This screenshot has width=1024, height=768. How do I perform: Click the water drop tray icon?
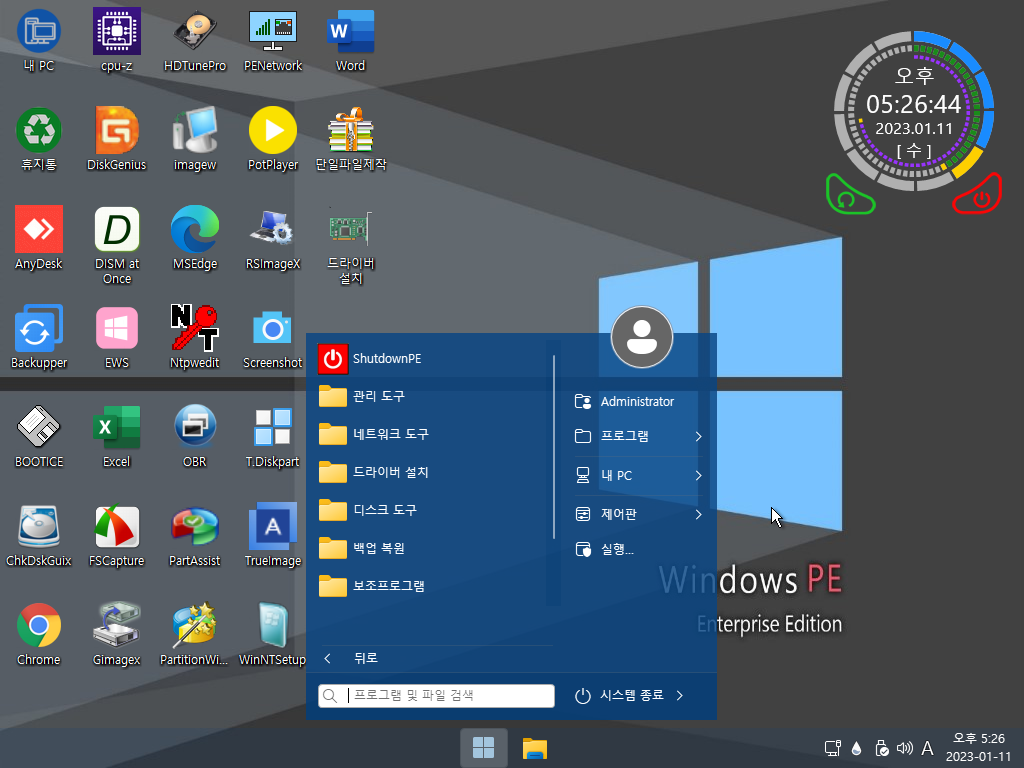(x=857, y=748)
